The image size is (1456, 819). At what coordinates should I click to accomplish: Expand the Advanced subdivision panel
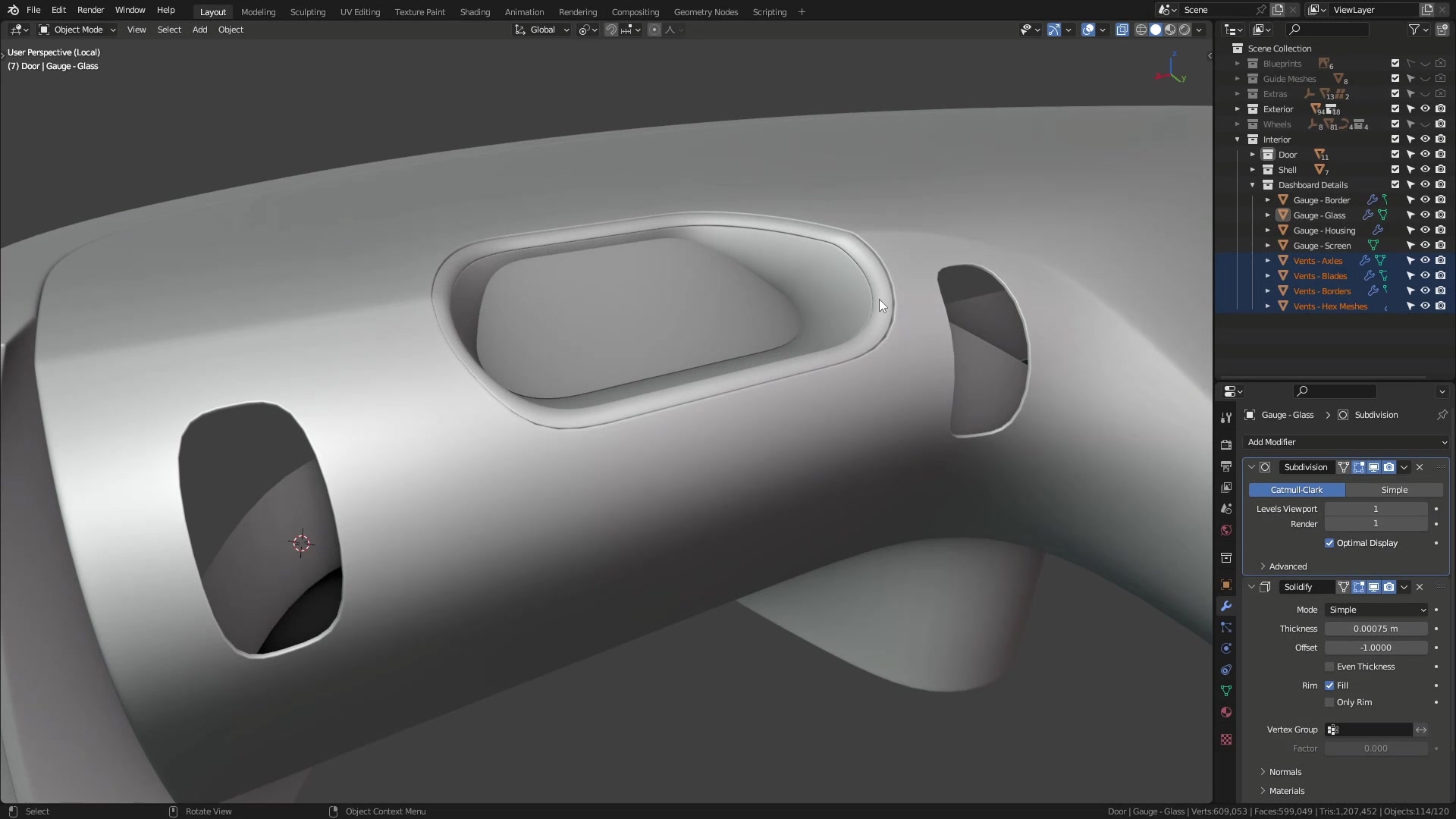(x=1288, y=566)
